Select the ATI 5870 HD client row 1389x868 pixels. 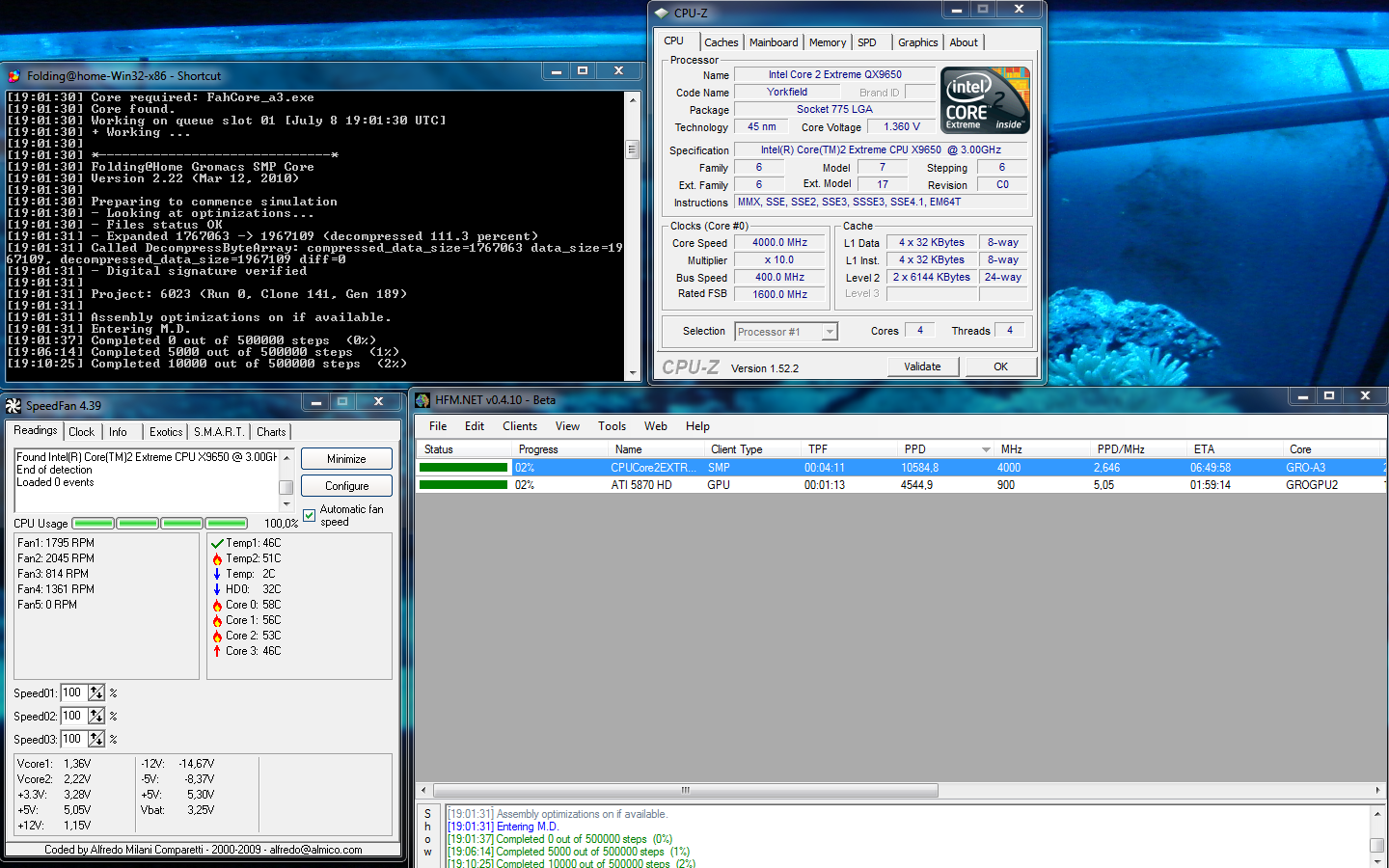640,485
